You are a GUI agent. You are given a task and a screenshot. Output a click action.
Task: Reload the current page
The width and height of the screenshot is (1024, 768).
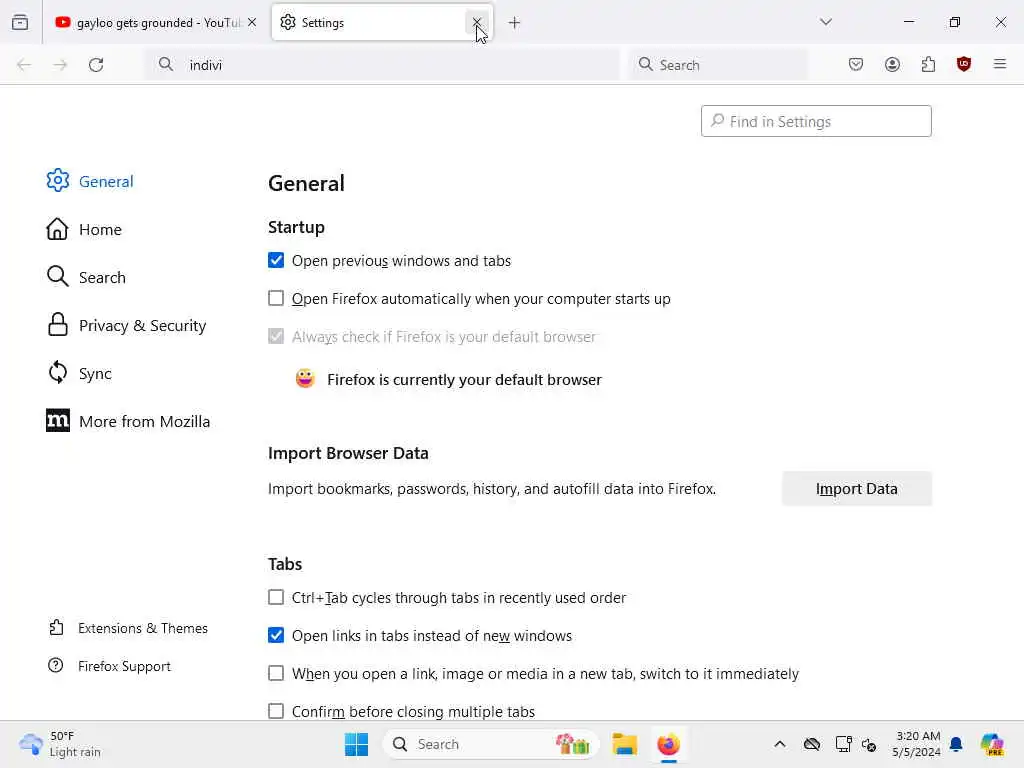96,65
